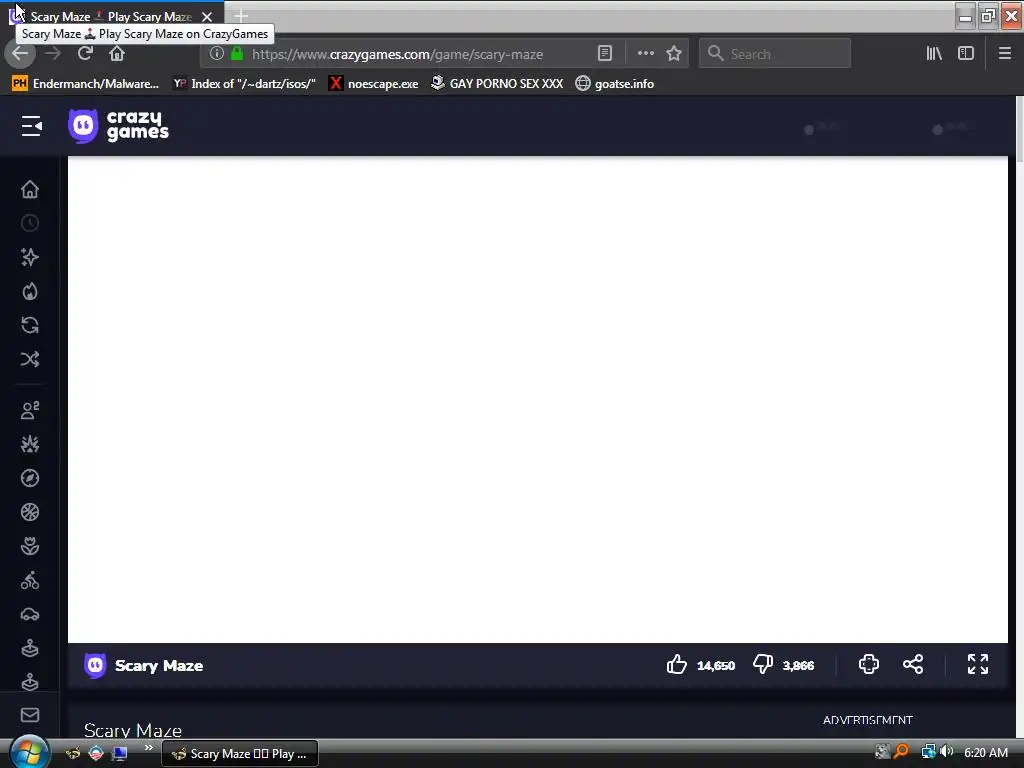Viewport: 1024px width, 768px height.
Task: Open the goatse.info bookmark
Action: click(x=615, y=84)
